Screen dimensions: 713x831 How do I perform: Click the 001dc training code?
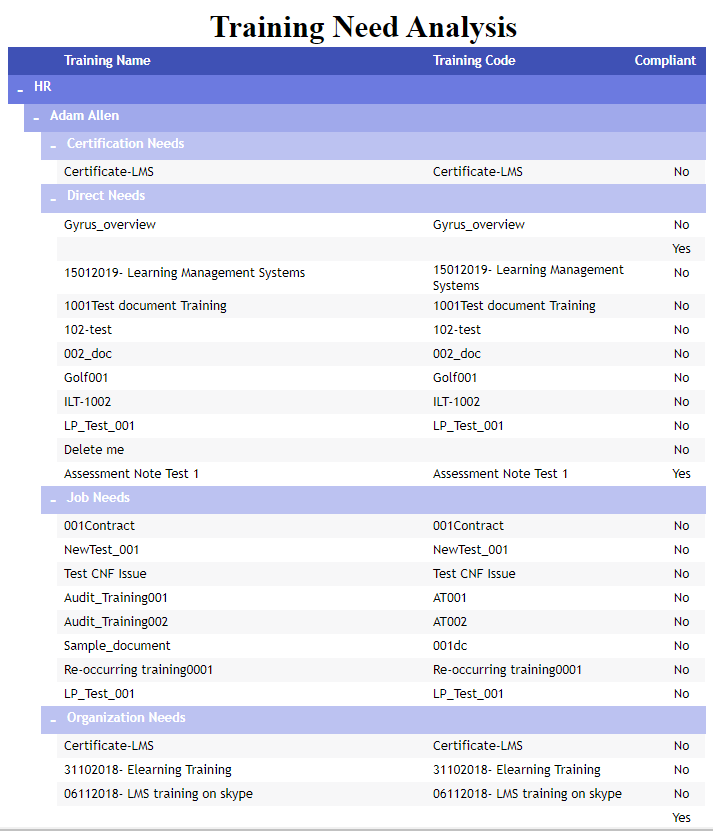pyautogui.click(x=450, y=646)
